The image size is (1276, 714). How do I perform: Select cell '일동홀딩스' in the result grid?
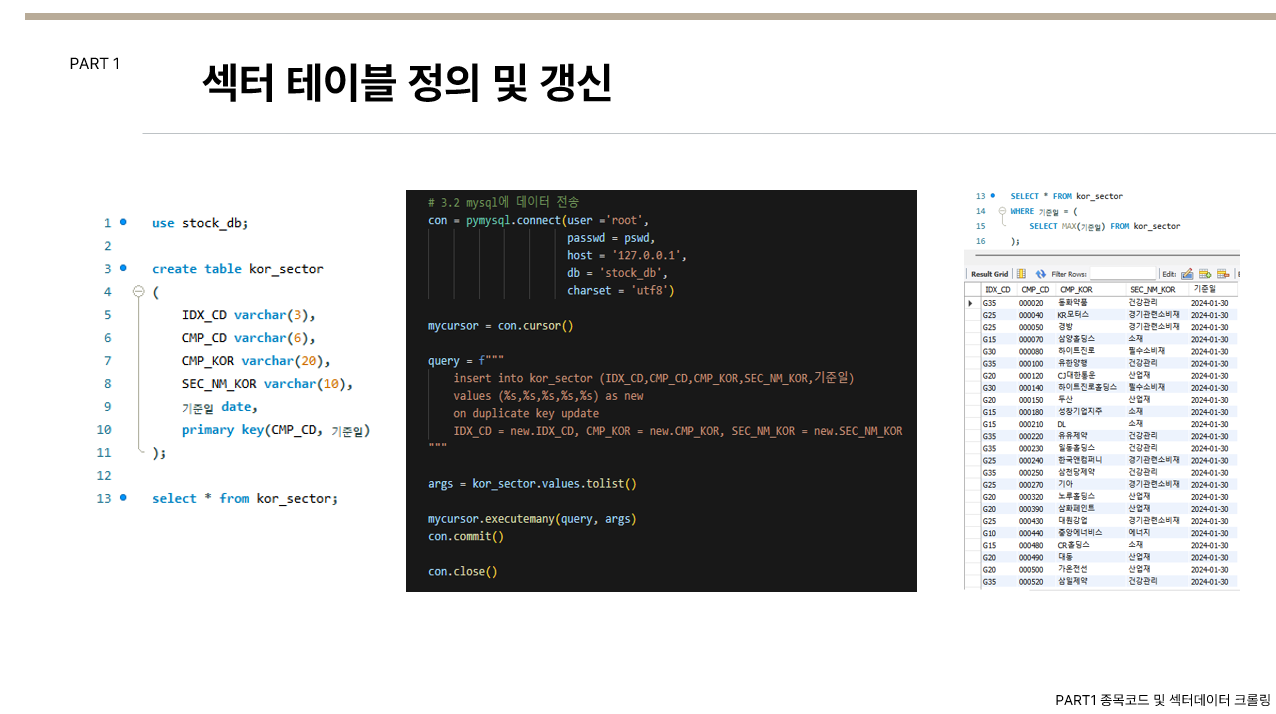[1076, 448]
